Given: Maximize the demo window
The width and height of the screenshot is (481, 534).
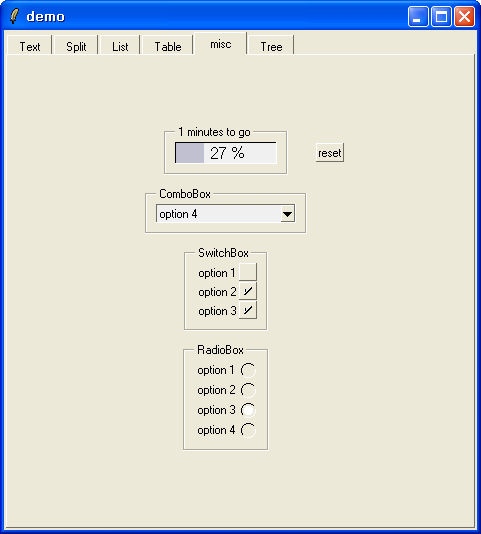Looking at the screenshot, I should pyautogui.click(x=441, y=16).
